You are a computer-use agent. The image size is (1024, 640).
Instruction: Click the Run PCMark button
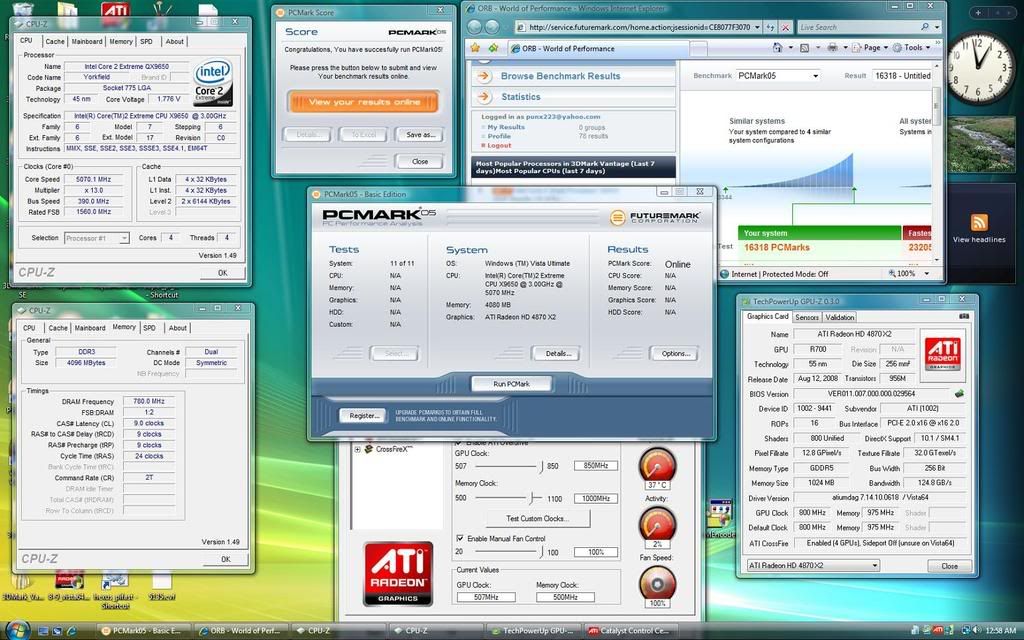click(511, 384)
